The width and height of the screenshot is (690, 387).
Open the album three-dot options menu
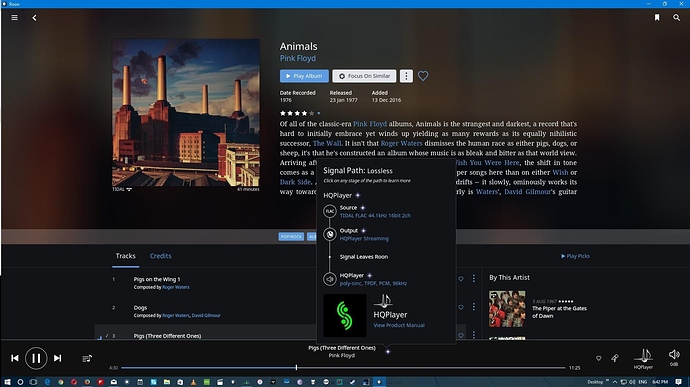pyautogui.click(x=406, y=76)
